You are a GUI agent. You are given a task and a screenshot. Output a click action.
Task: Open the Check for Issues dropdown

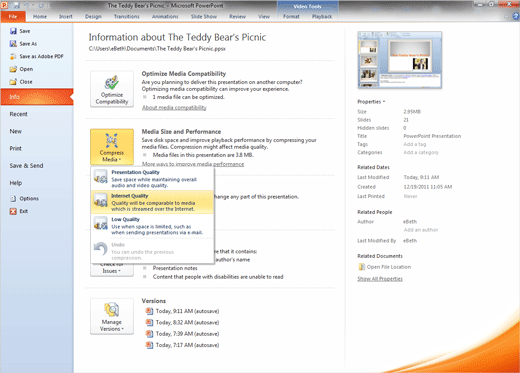click(112, 270)
